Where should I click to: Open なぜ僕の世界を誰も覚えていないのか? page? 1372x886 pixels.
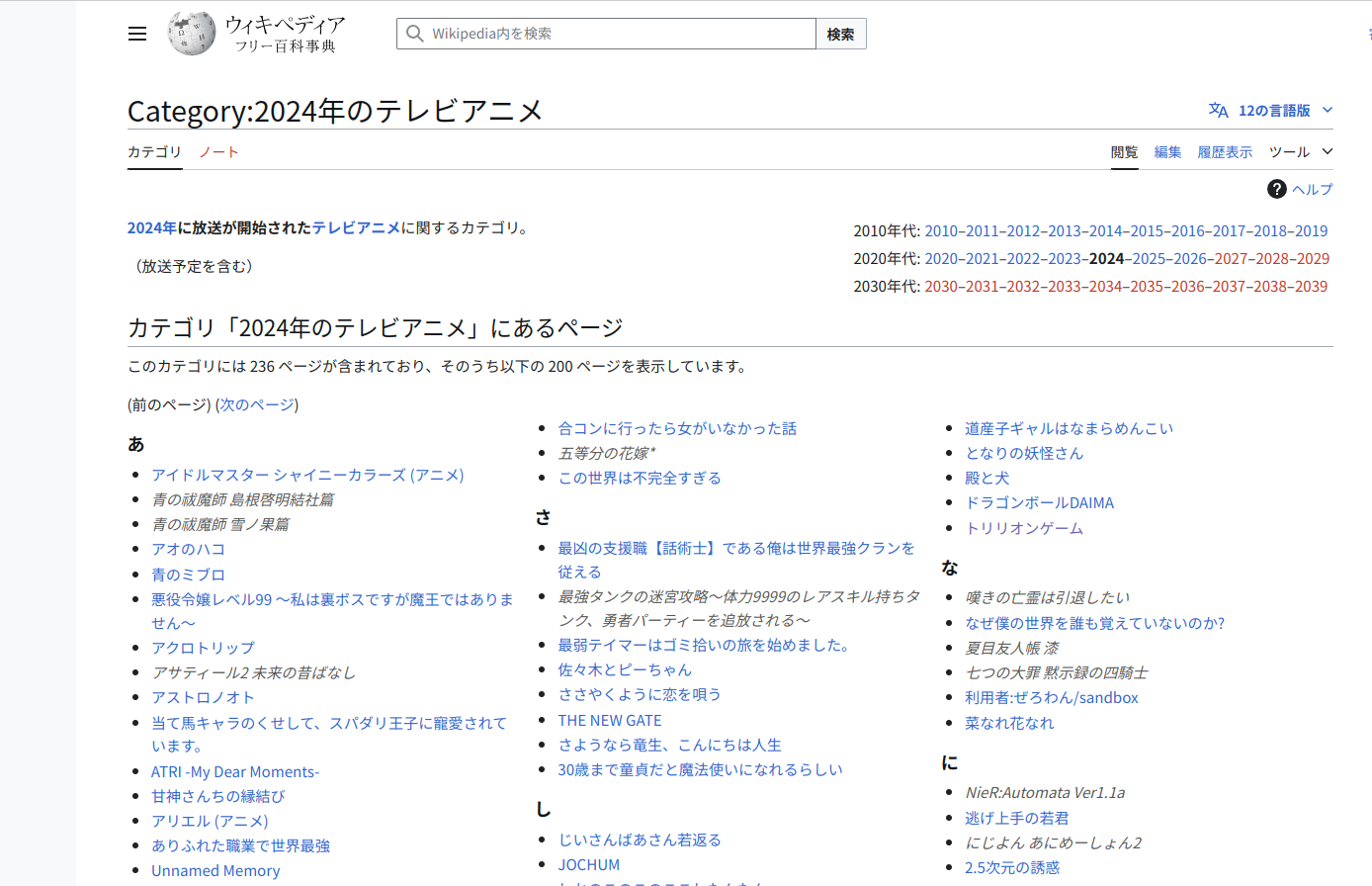(x=1095, y=623)
